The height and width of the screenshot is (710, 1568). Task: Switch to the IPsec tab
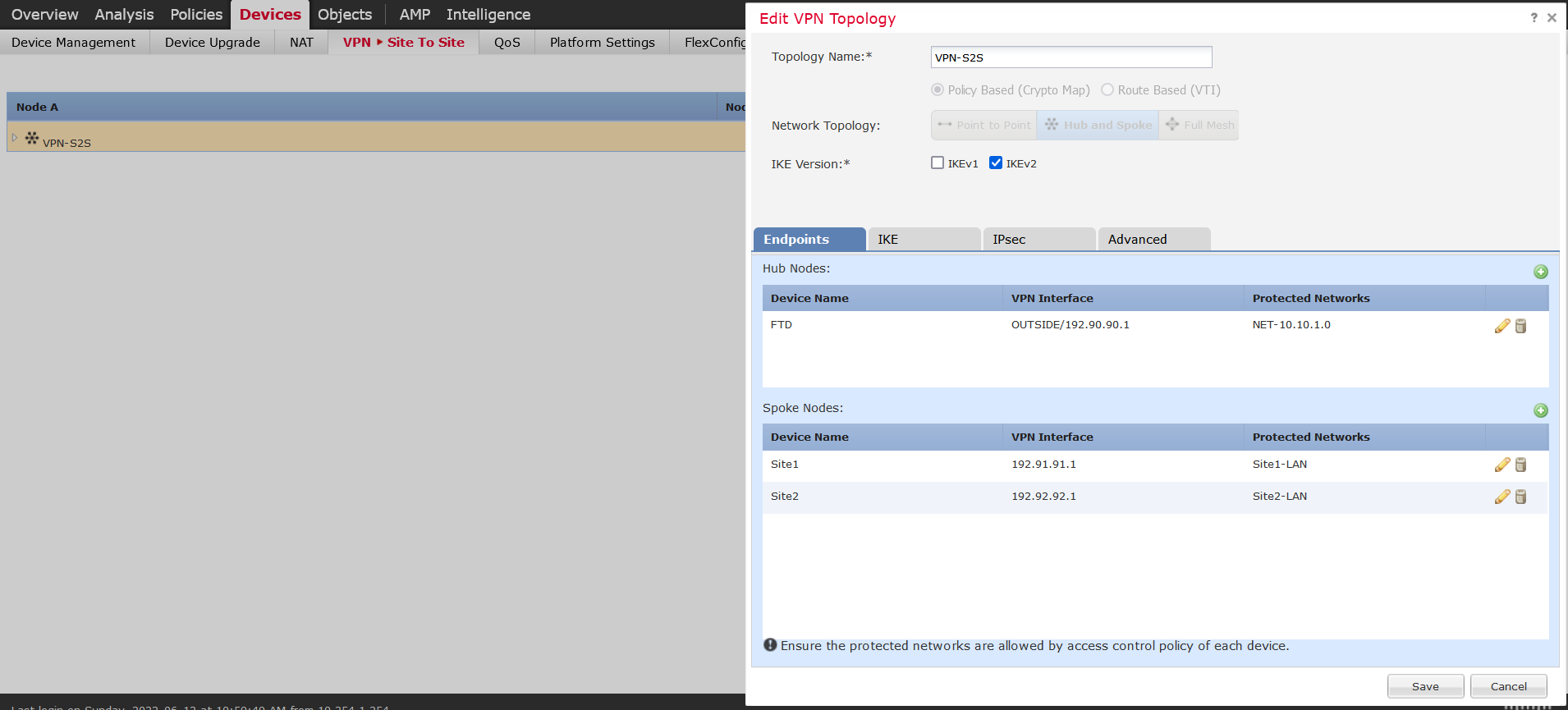[x=1039, y=239]
